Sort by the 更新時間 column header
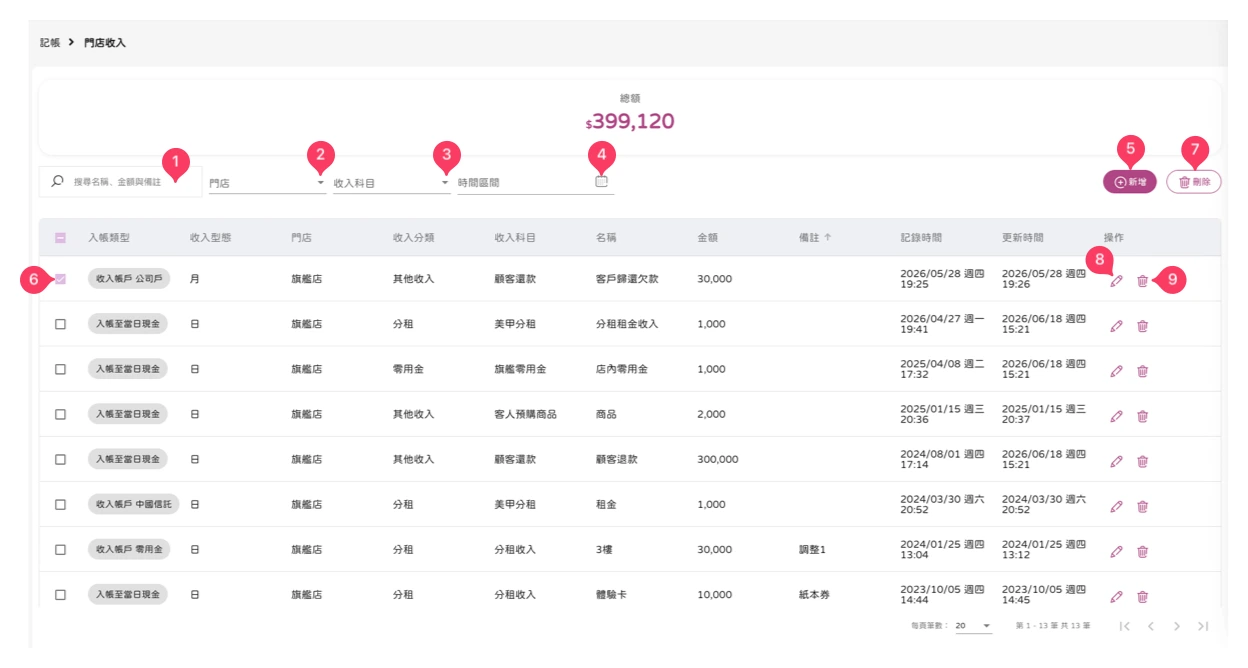This screenshot has height=668, width=1248. (x=1023, y=238)
